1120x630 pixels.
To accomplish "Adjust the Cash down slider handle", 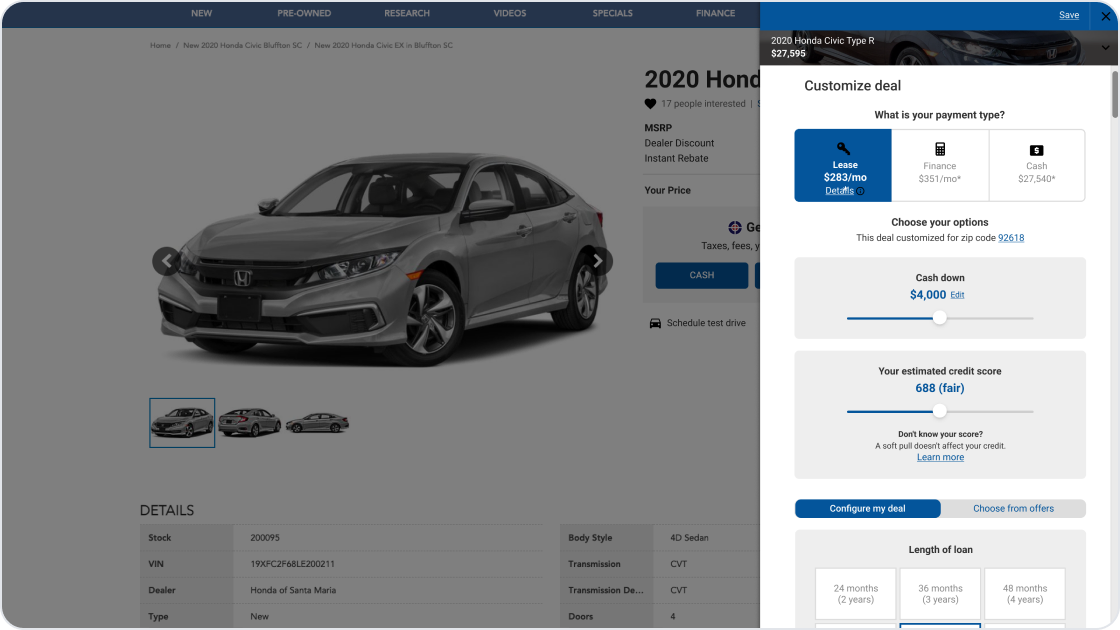I will coord(940,318).
